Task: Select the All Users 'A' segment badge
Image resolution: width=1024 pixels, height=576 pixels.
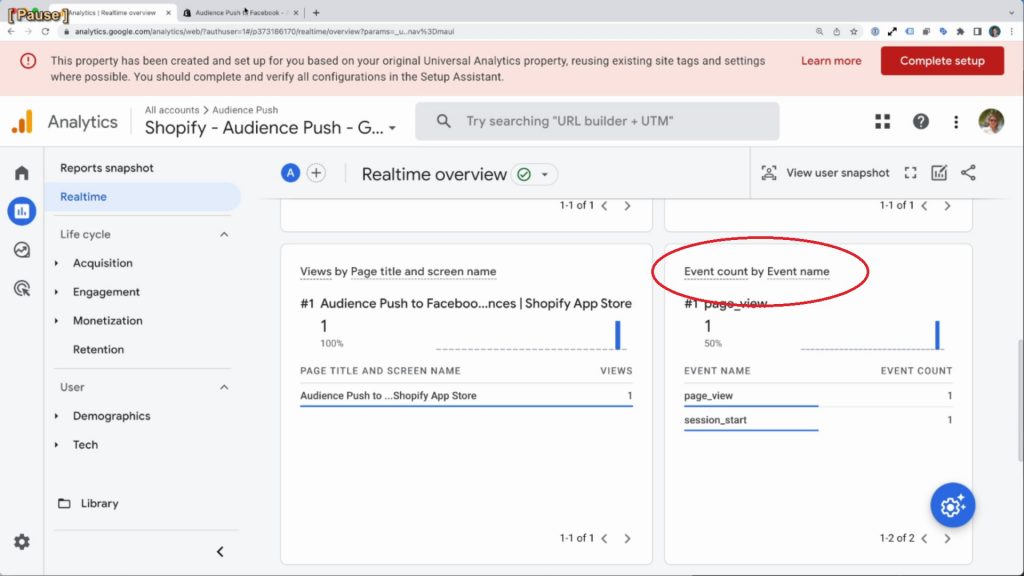Action: coord(290,173)
